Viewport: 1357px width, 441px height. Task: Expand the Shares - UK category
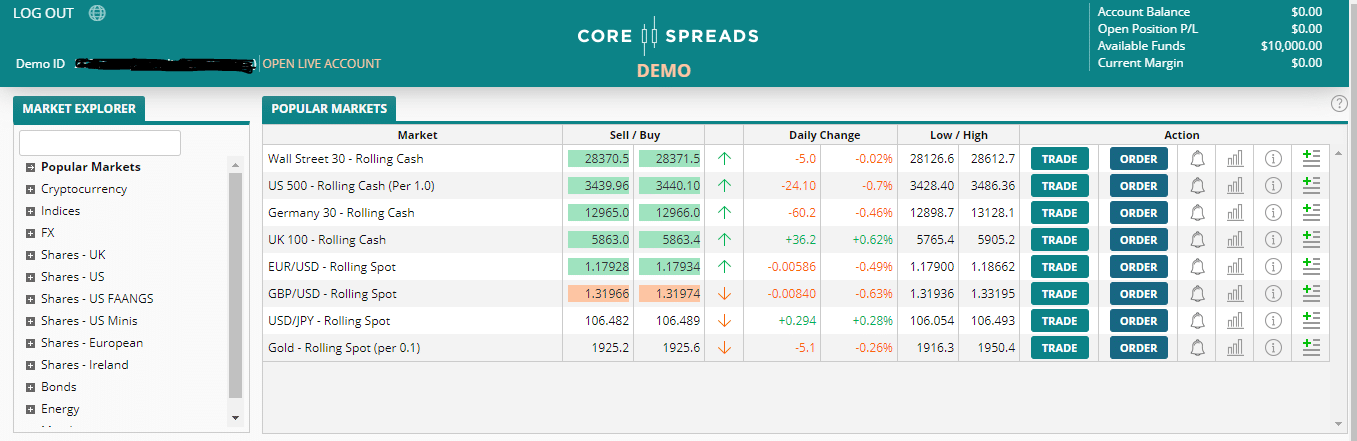pyautogui.click(x=31, y=255)
